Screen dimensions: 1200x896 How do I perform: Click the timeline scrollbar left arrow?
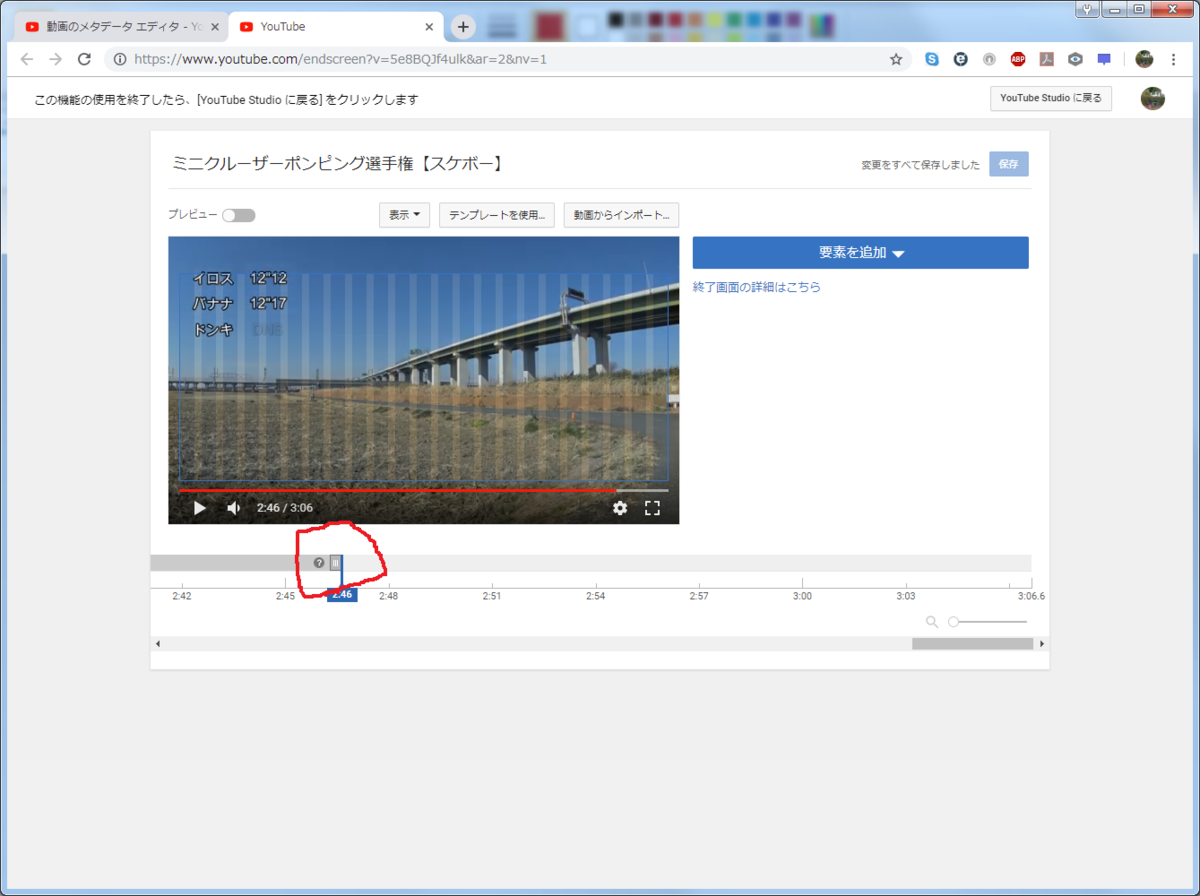pos(157,644)
